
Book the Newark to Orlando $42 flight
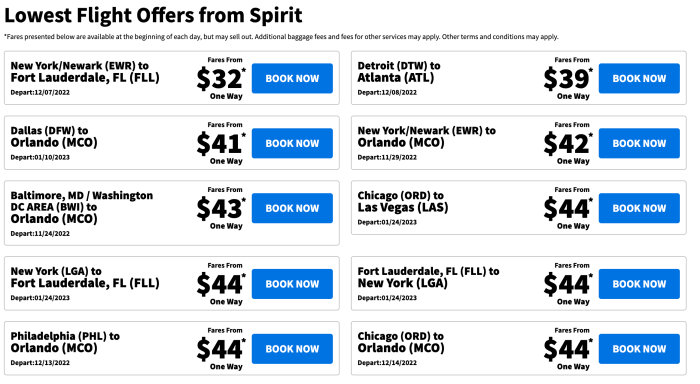(x=639, y=143)
